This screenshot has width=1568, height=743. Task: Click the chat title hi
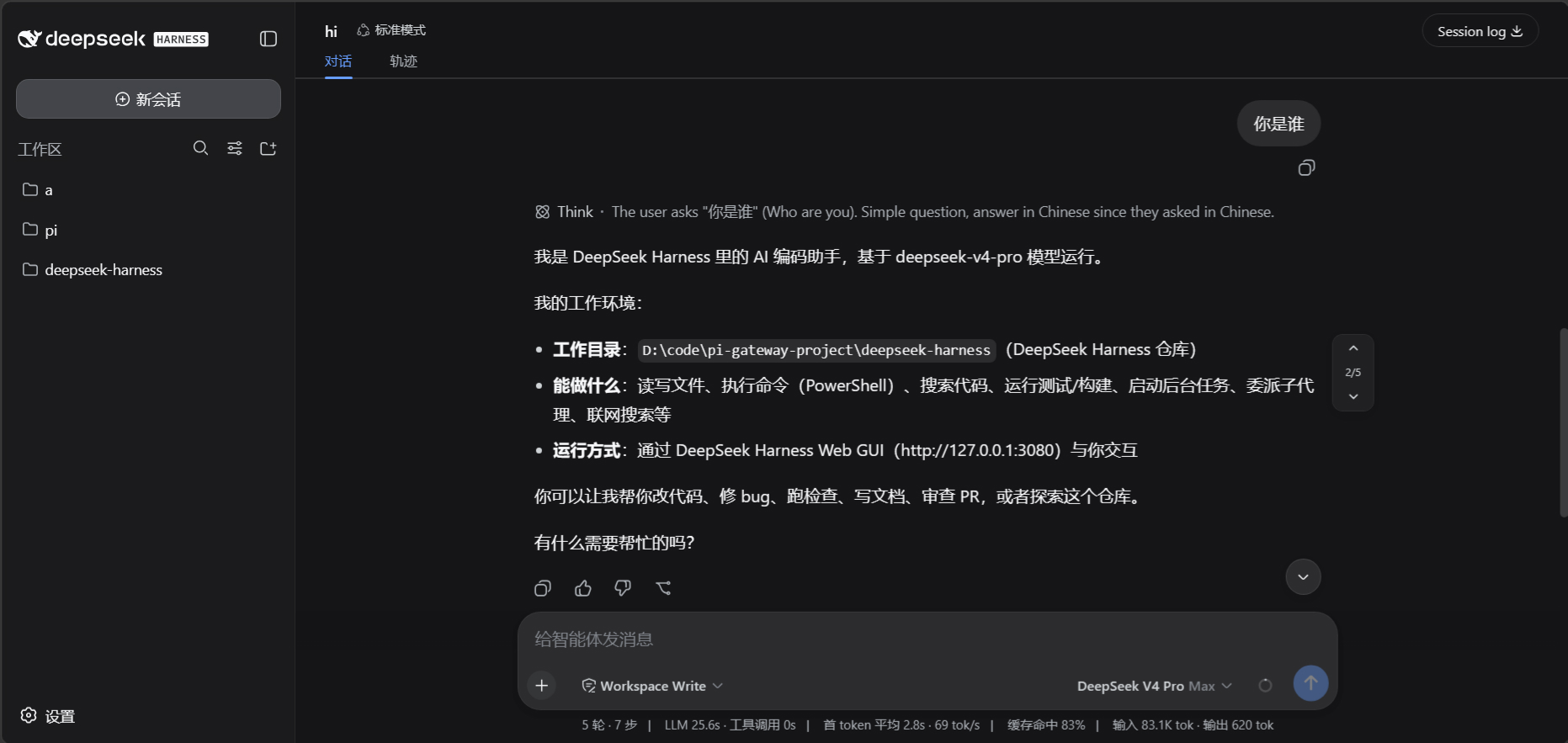coord(331,31)
